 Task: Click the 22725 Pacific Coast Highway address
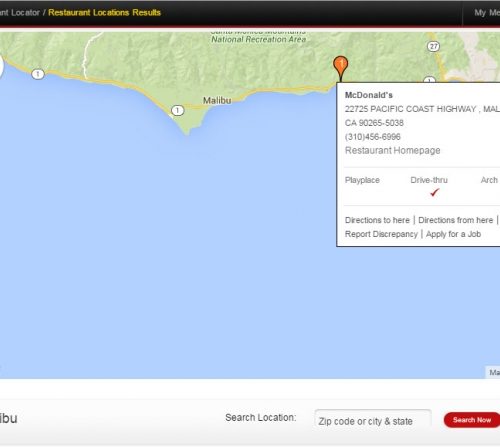pos(422,109)
